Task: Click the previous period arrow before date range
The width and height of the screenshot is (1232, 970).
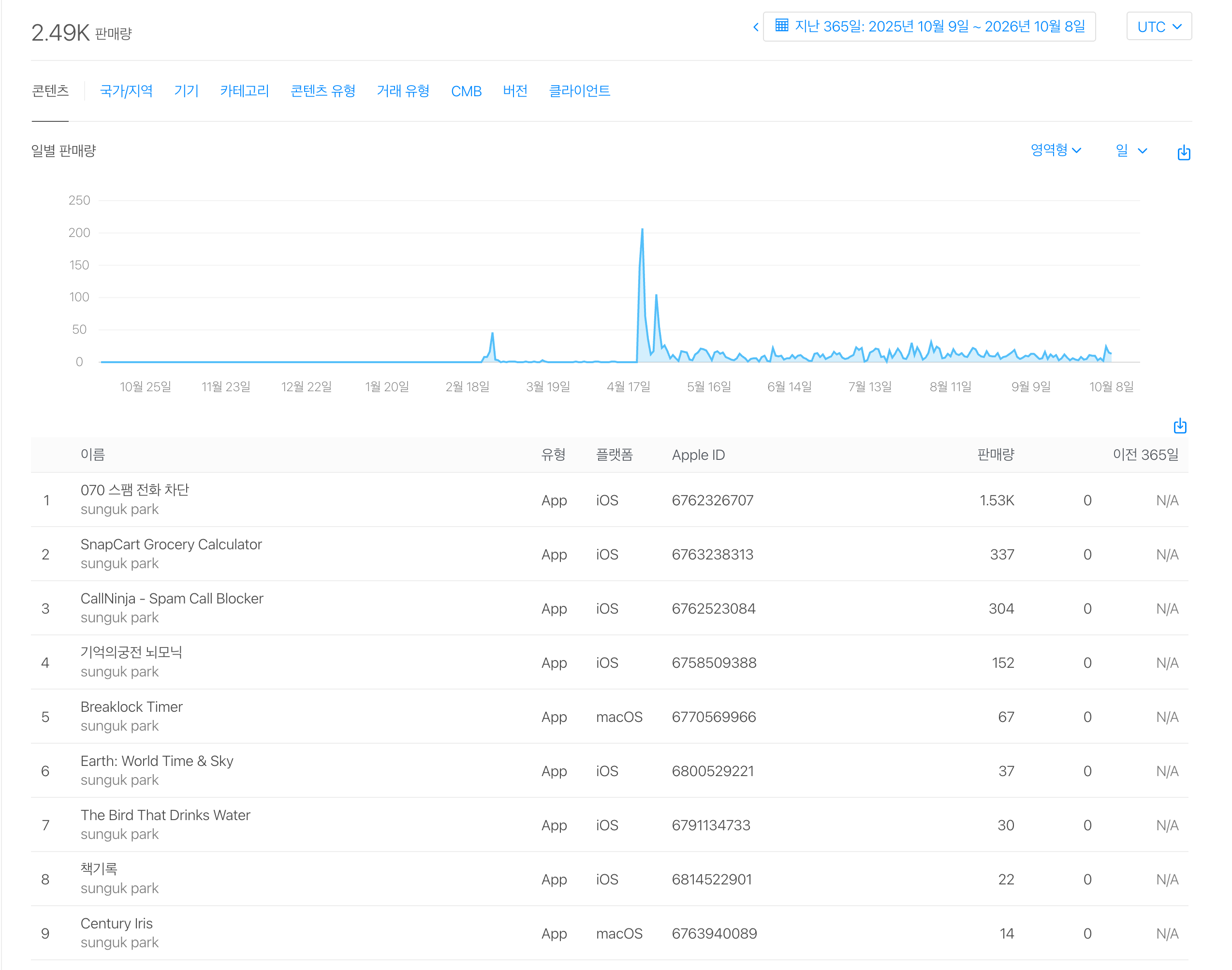Action: point(756,27)
